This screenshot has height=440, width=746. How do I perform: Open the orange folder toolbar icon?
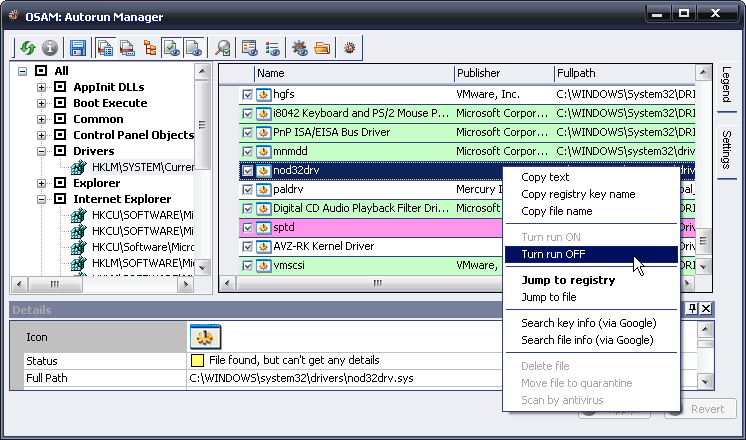pyautogui.click(x=322, y=48)
